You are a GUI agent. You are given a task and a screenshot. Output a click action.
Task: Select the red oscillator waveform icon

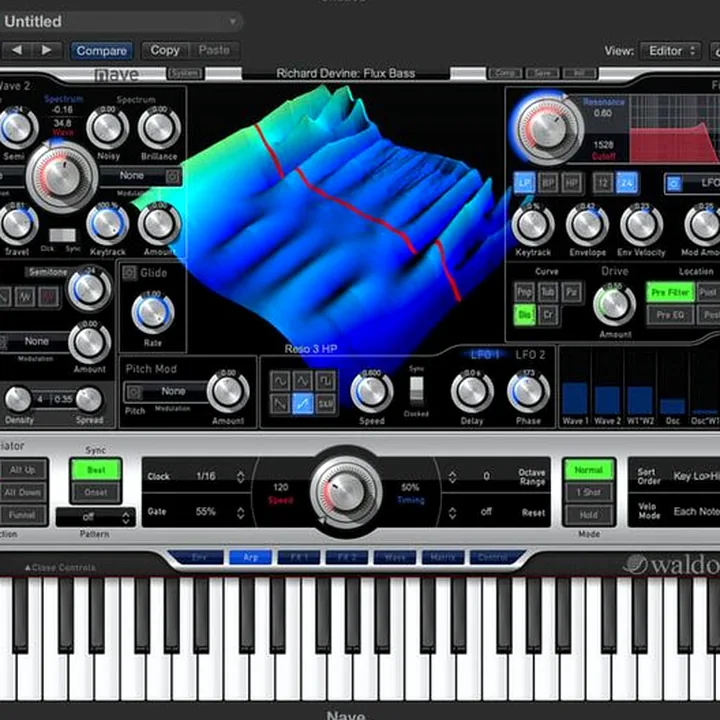coord(48,297)
